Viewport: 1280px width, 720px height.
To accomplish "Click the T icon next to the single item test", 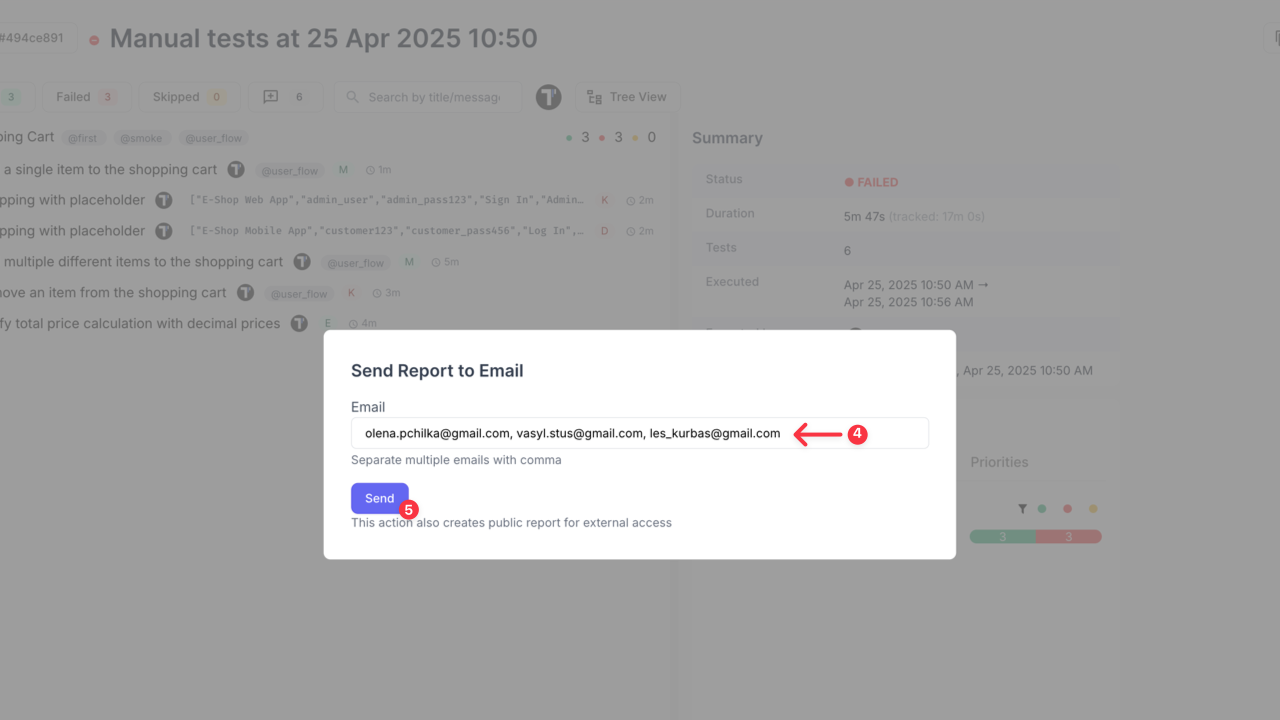I will pyautogui.click(x=236, y=169).
